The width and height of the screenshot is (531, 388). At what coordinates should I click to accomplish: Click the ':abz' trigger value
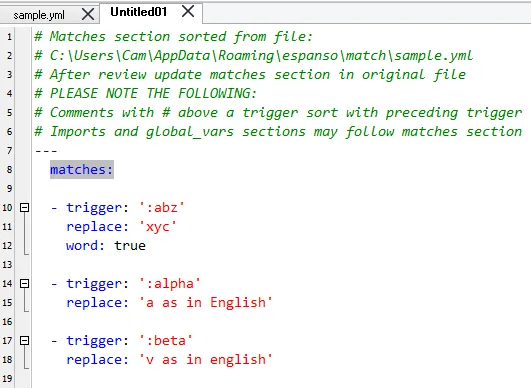[162, 207]
